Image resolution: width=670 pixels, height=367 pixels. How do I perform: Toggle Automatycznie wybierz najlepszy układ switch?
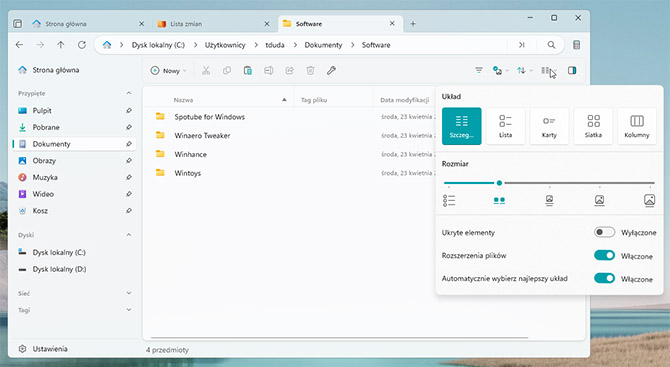point(604,279)
